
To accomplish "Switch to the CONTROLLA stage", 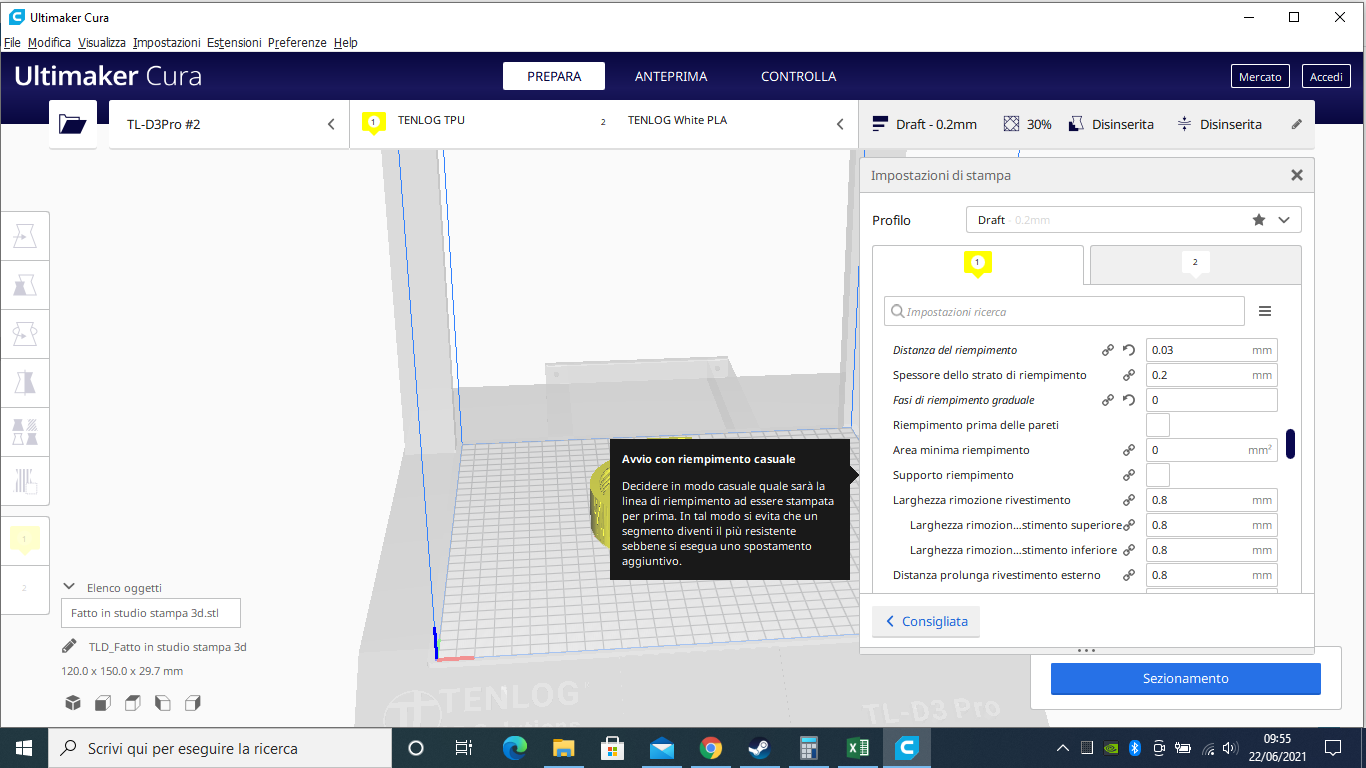I will 798,76.
